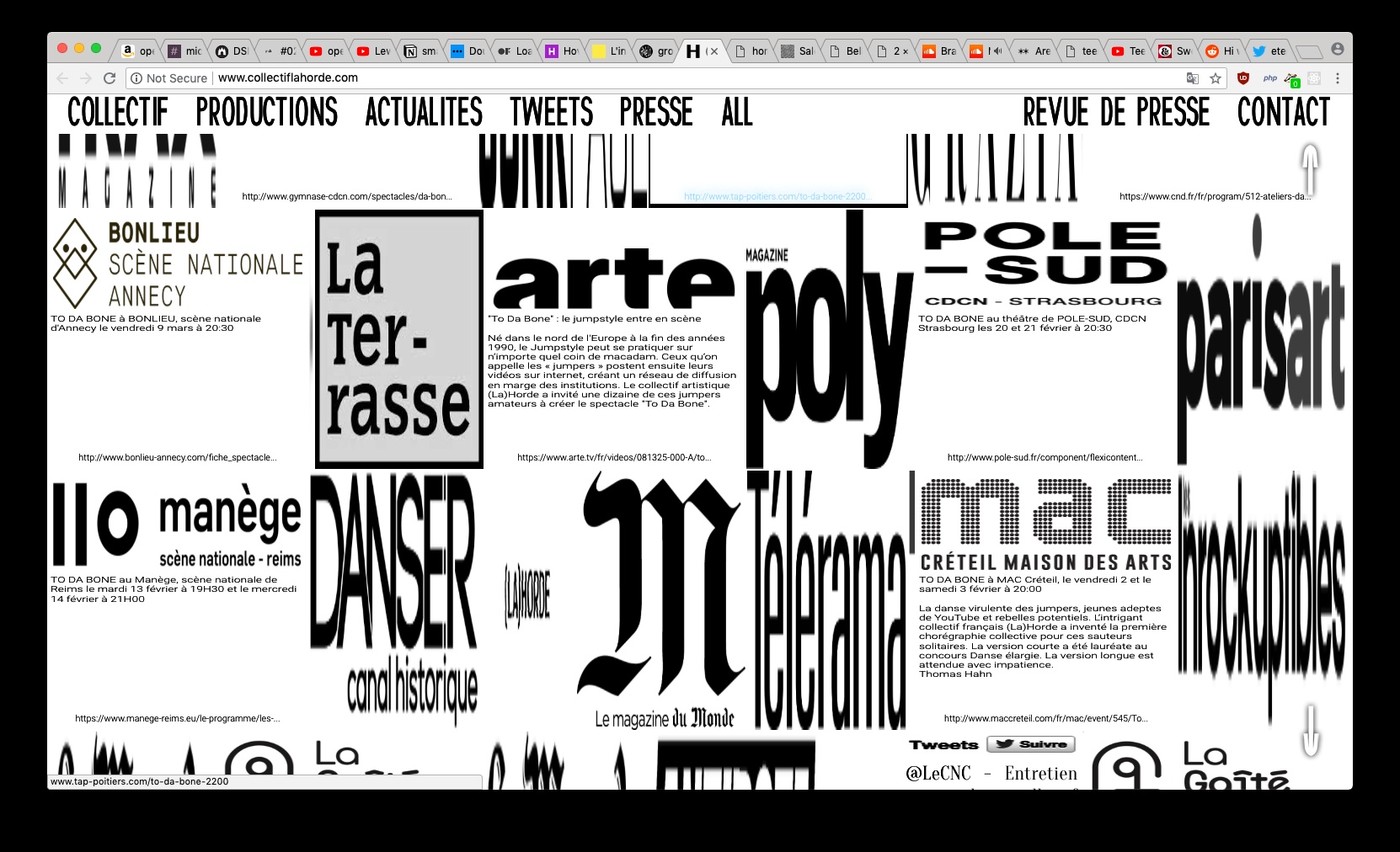Image resolution: width=1400 pixels, height=852 pixels.
Task: Click the 'Thomas Hahn' author credit text
Action: coord(955,674)
